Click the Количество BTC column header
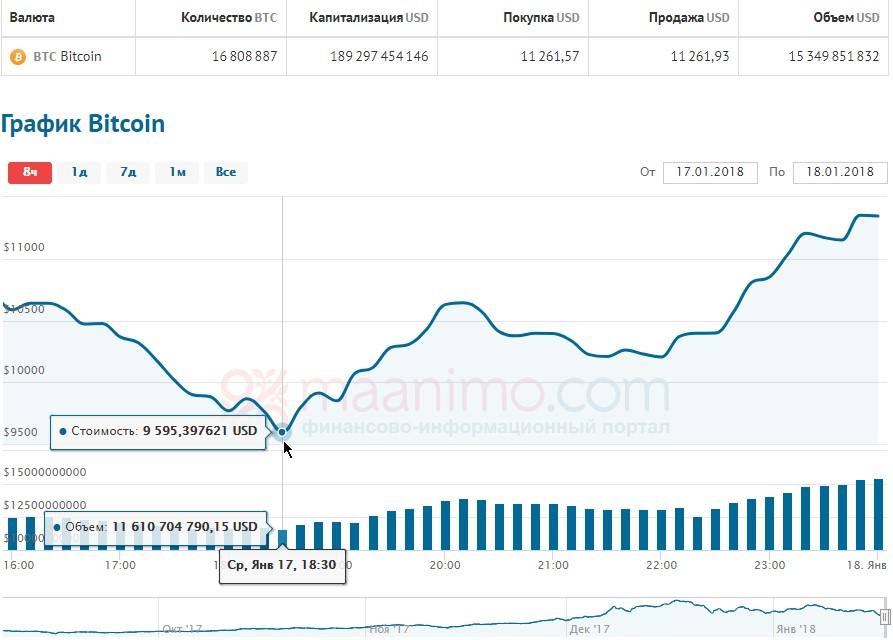Image resolution: width=893 pixels, height=640 pixels. (229, 18)
